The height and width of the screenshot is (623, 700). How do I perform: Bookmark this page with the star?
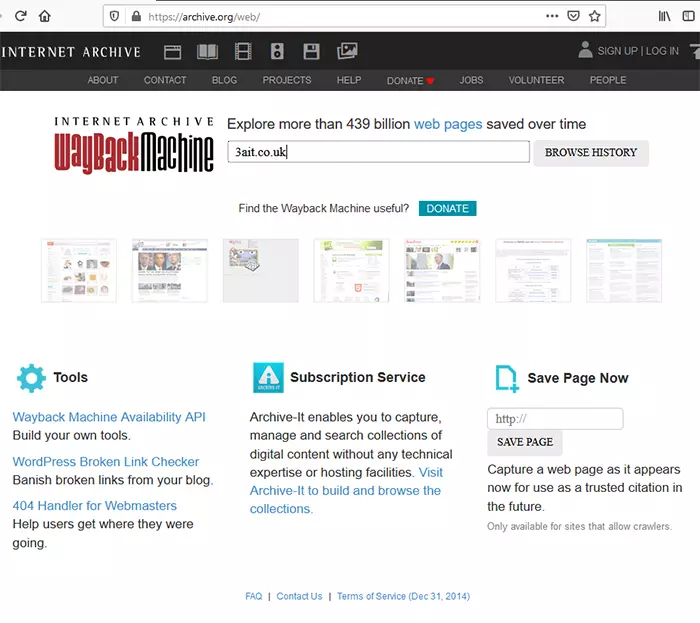coord(594,17)
